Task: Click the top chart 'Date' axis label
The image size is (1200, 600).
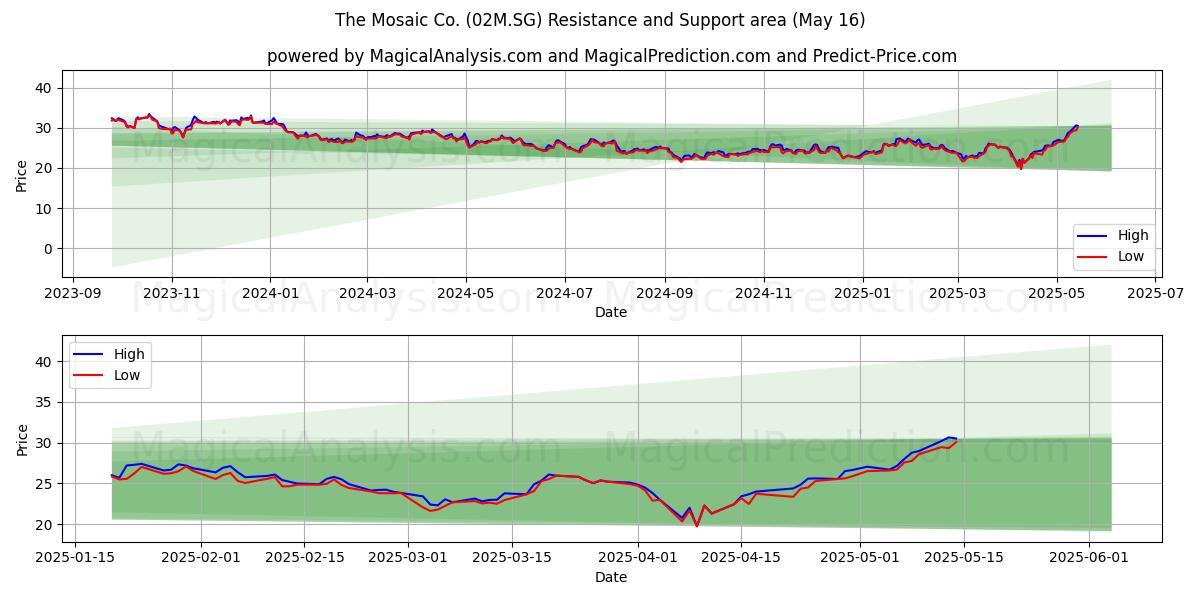Action: click(x=611, y=312)
